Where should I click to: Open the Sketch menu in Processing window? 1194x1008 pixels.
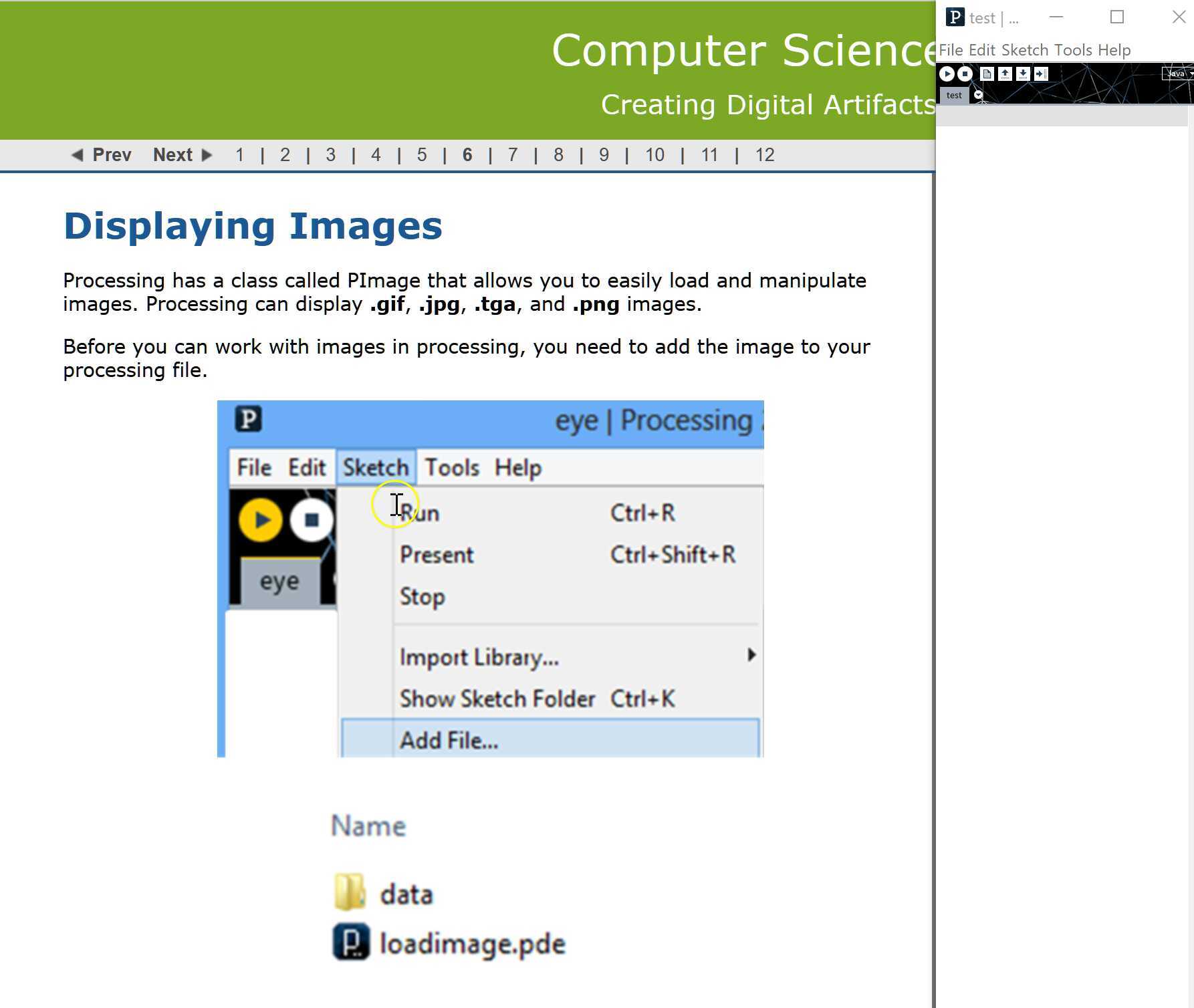[x=1024, y=50]
